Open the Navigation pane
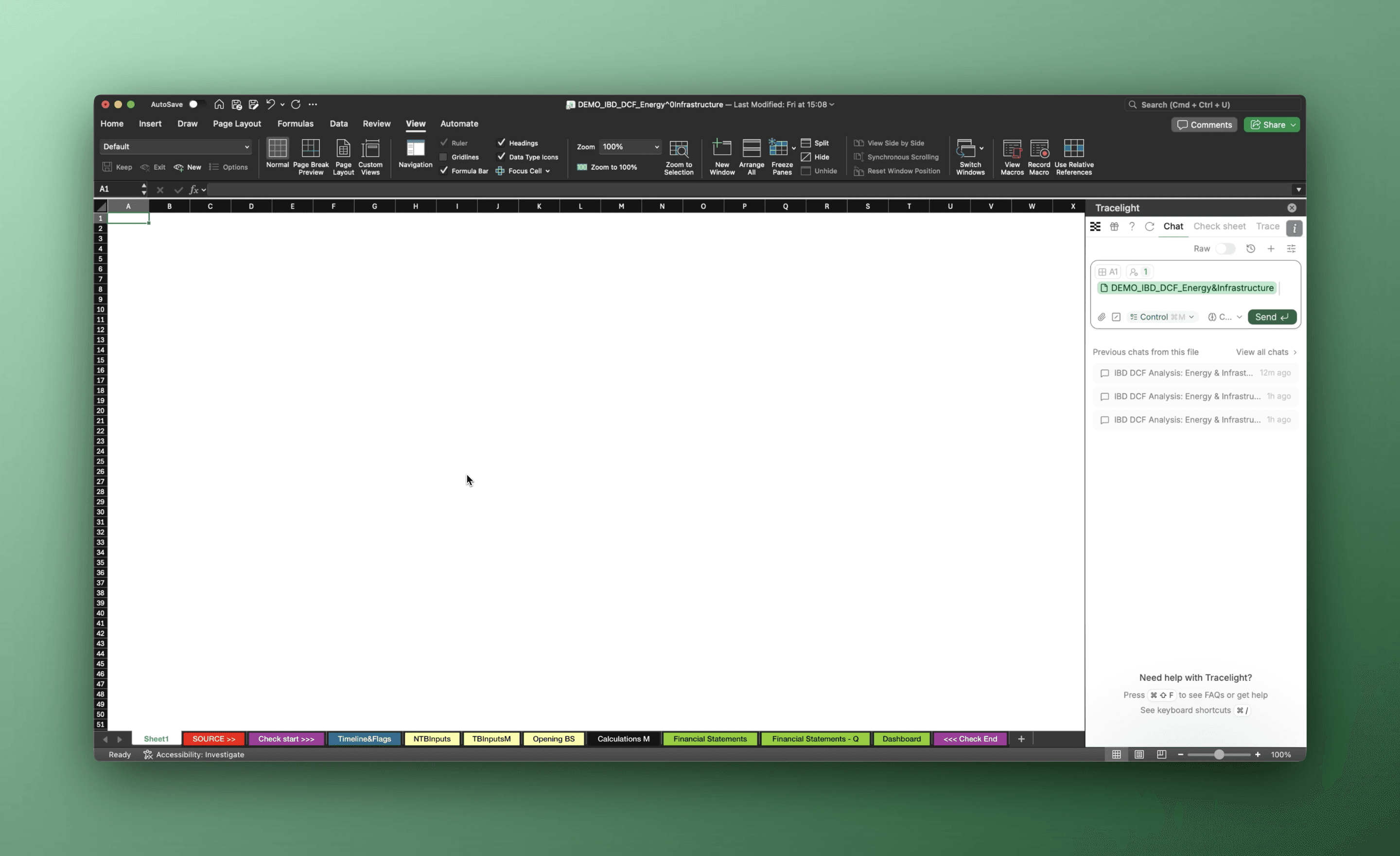The width and height of the screenshot is (1400, 856). click(415, 149)
